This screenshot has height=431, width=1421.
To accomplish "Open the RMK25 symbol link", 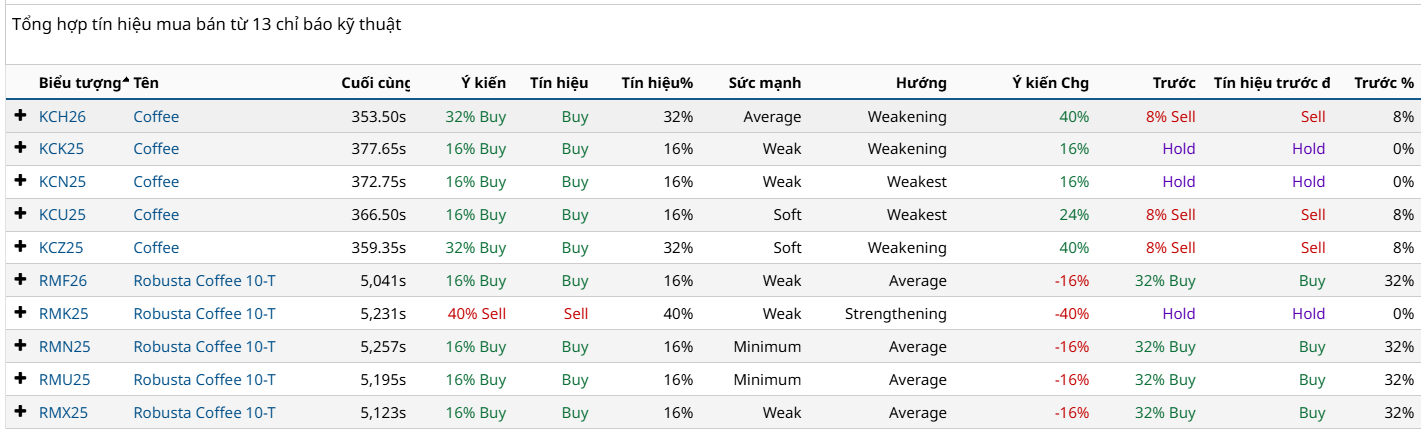I will click(x=63, y=314).
